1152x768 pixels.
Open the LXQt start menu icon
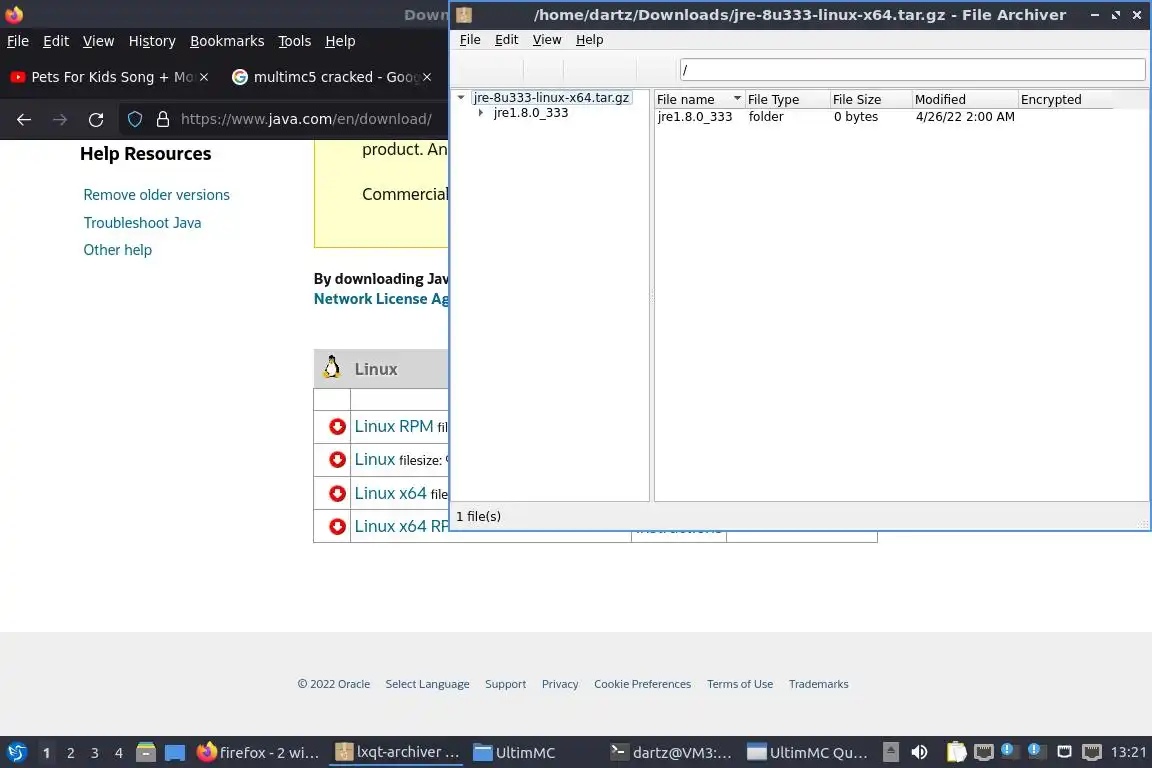(16, 752)
